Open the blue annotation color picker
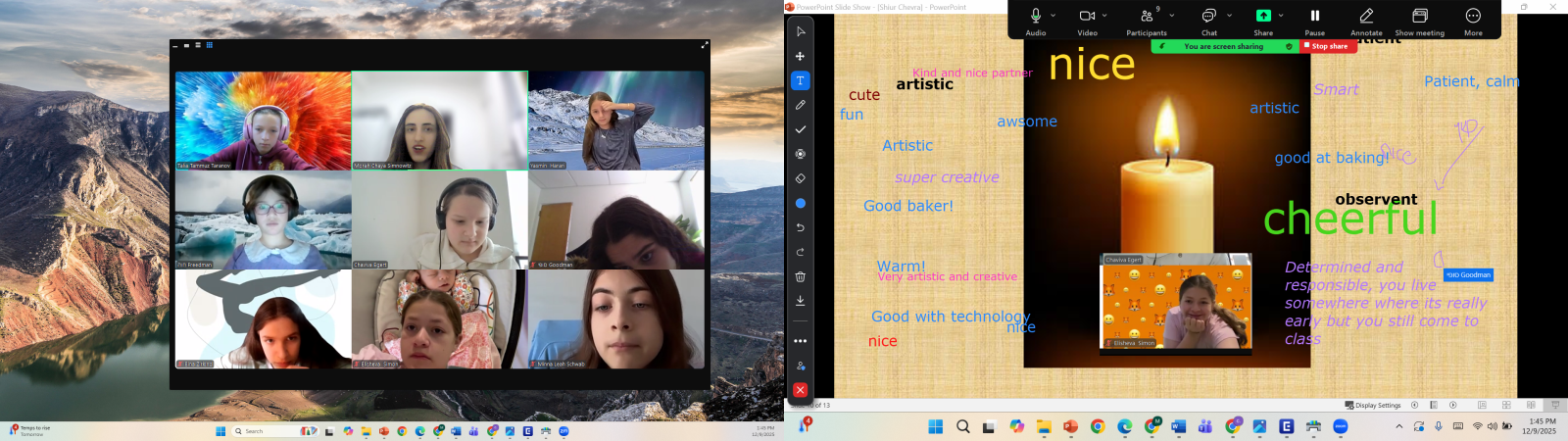 click(x=800, y=203)
